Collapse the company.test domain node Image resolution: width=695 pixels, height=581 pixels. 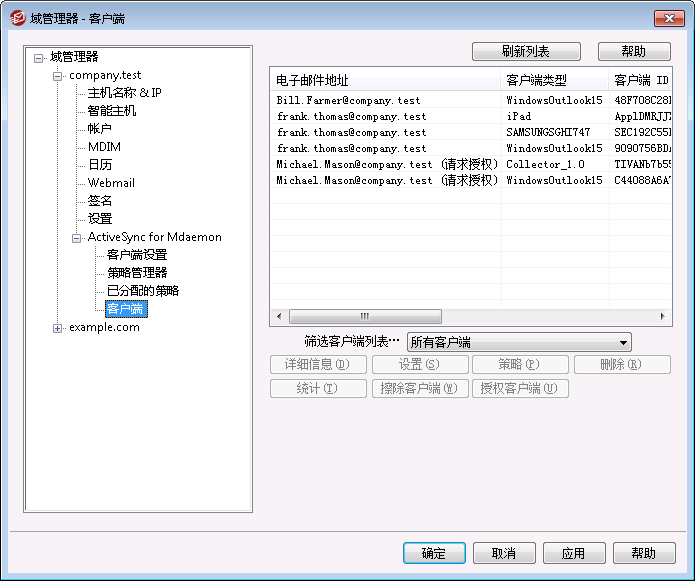(57, 76)
